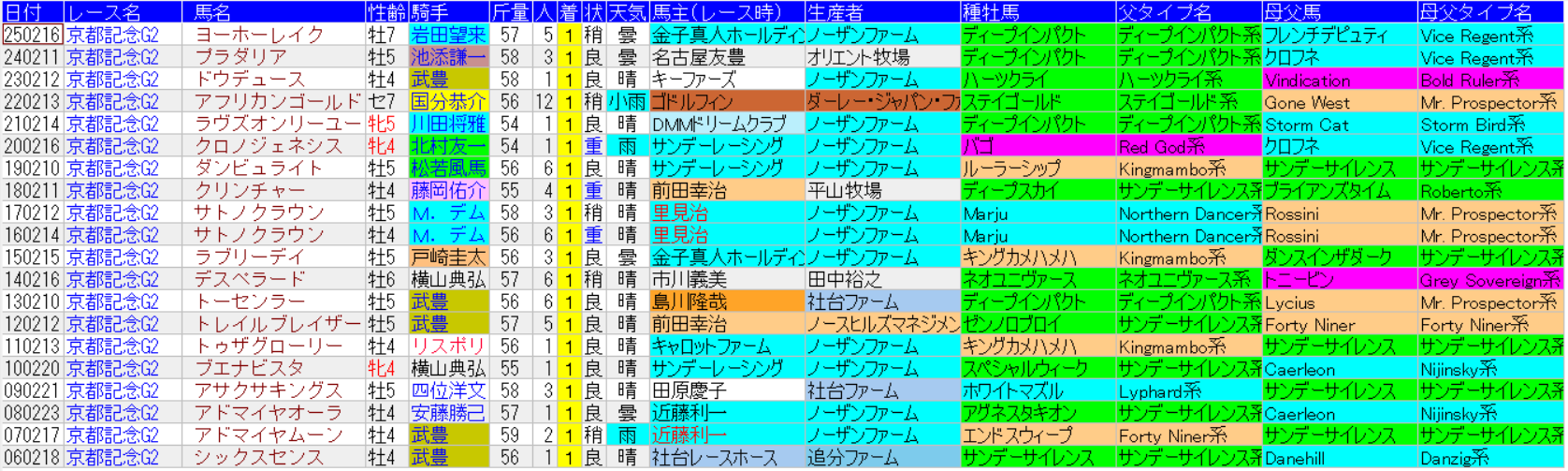Open horse link ヨーホーレイク
The image size is (1568, 471).
coord(259,35)
